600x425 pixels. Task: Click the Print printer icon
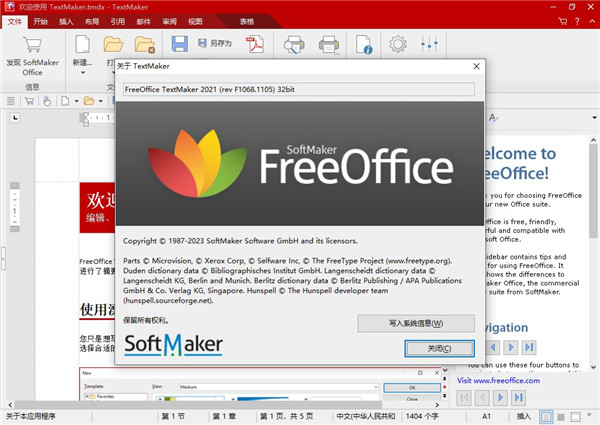[328, 45]
